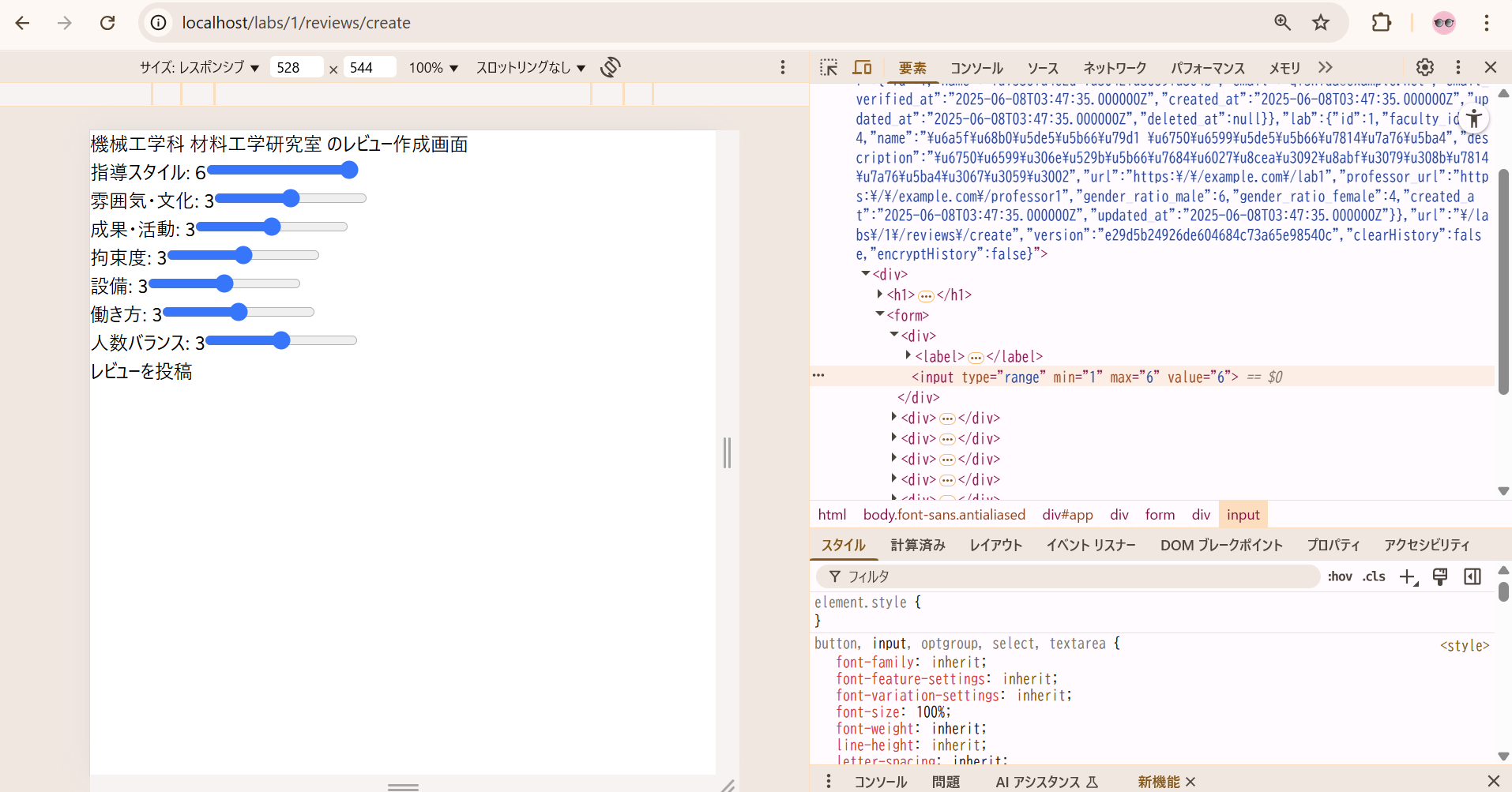
Task: Click the 成果・活動 range slider
Action: tap(272, 227)
